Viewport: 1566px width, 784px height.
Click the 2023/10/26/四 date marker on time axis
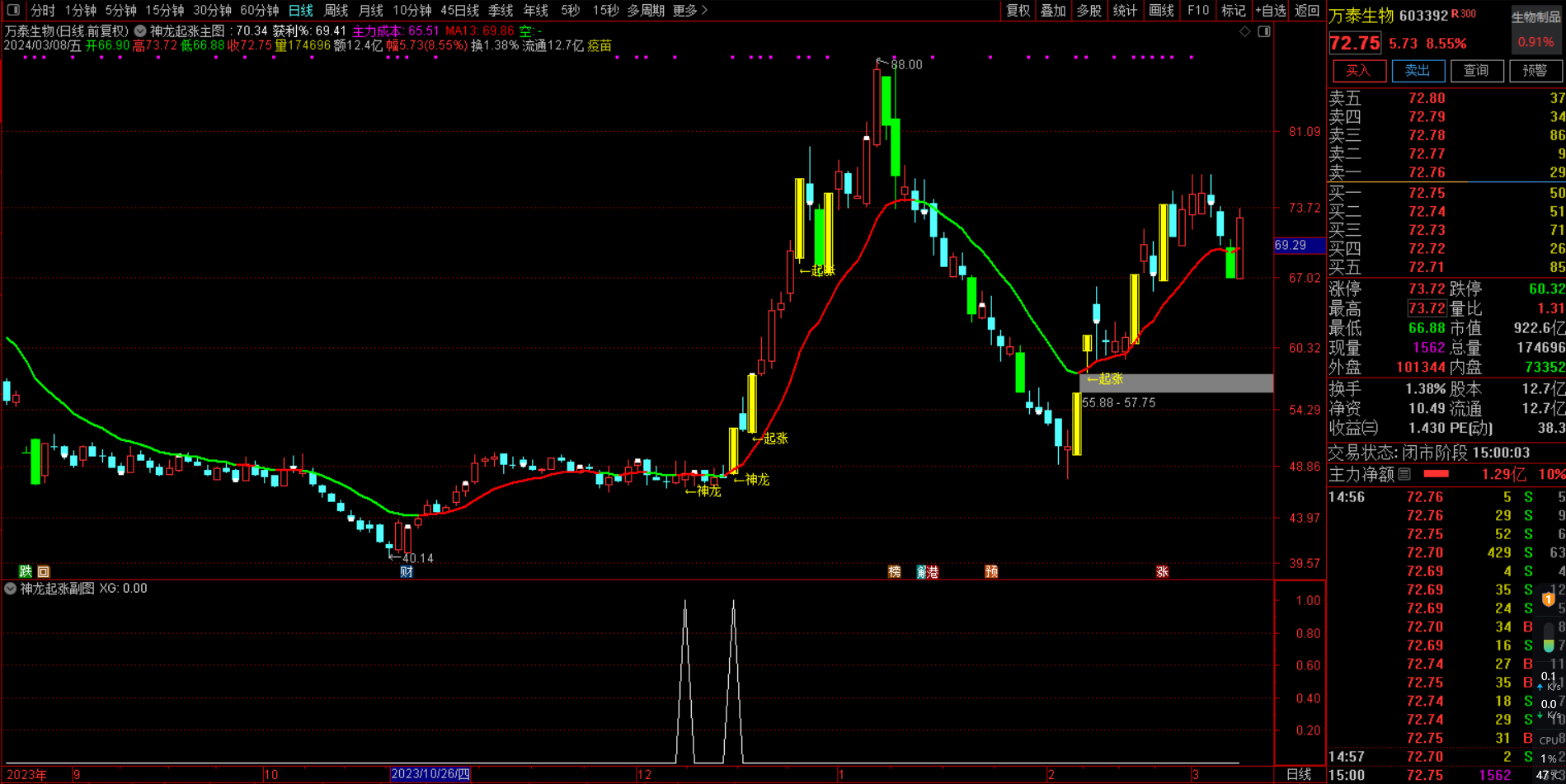tap(430, 774)
